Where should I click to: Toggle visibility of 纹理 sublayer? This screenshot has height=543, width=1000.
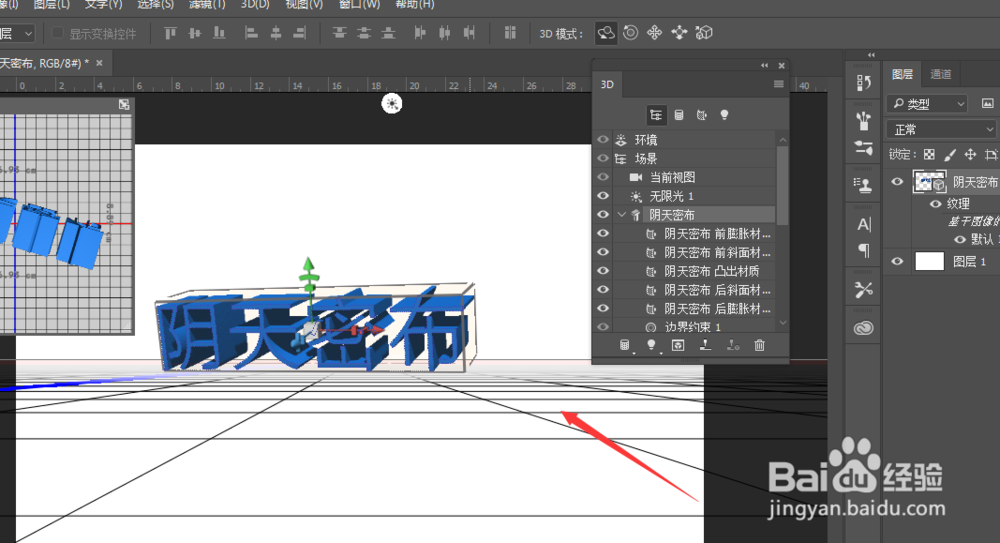[936, 204]
